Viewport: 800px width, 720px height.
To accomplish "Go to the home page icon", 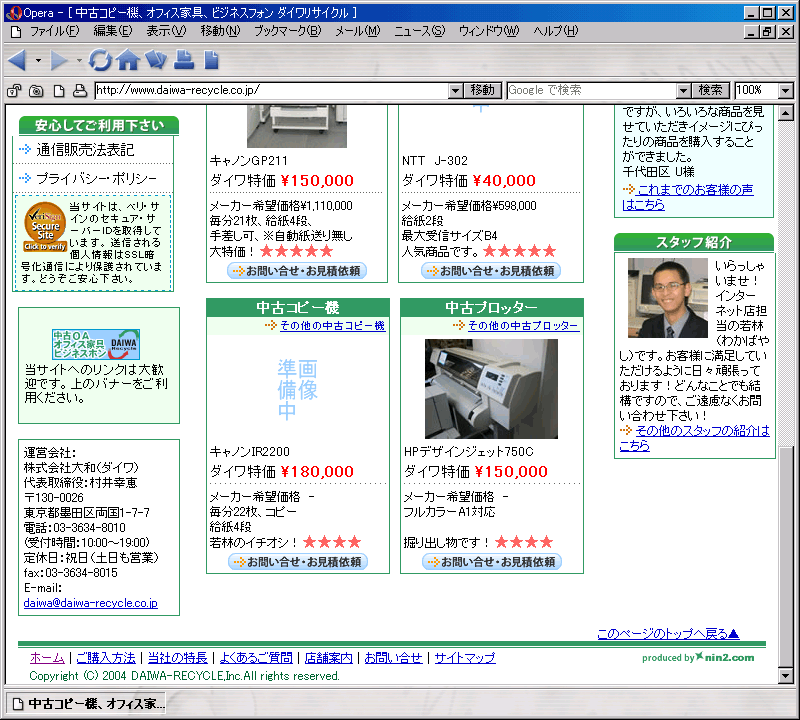I will (128, 60).
